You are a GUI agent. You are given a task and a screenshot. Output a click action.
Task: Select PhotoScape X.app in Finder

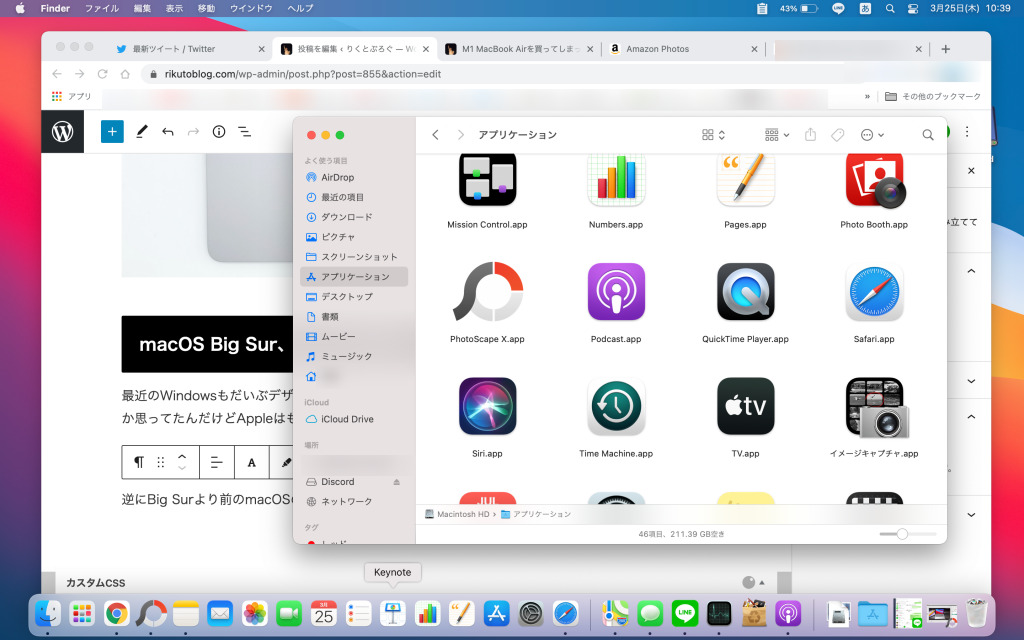coord(487,292)
